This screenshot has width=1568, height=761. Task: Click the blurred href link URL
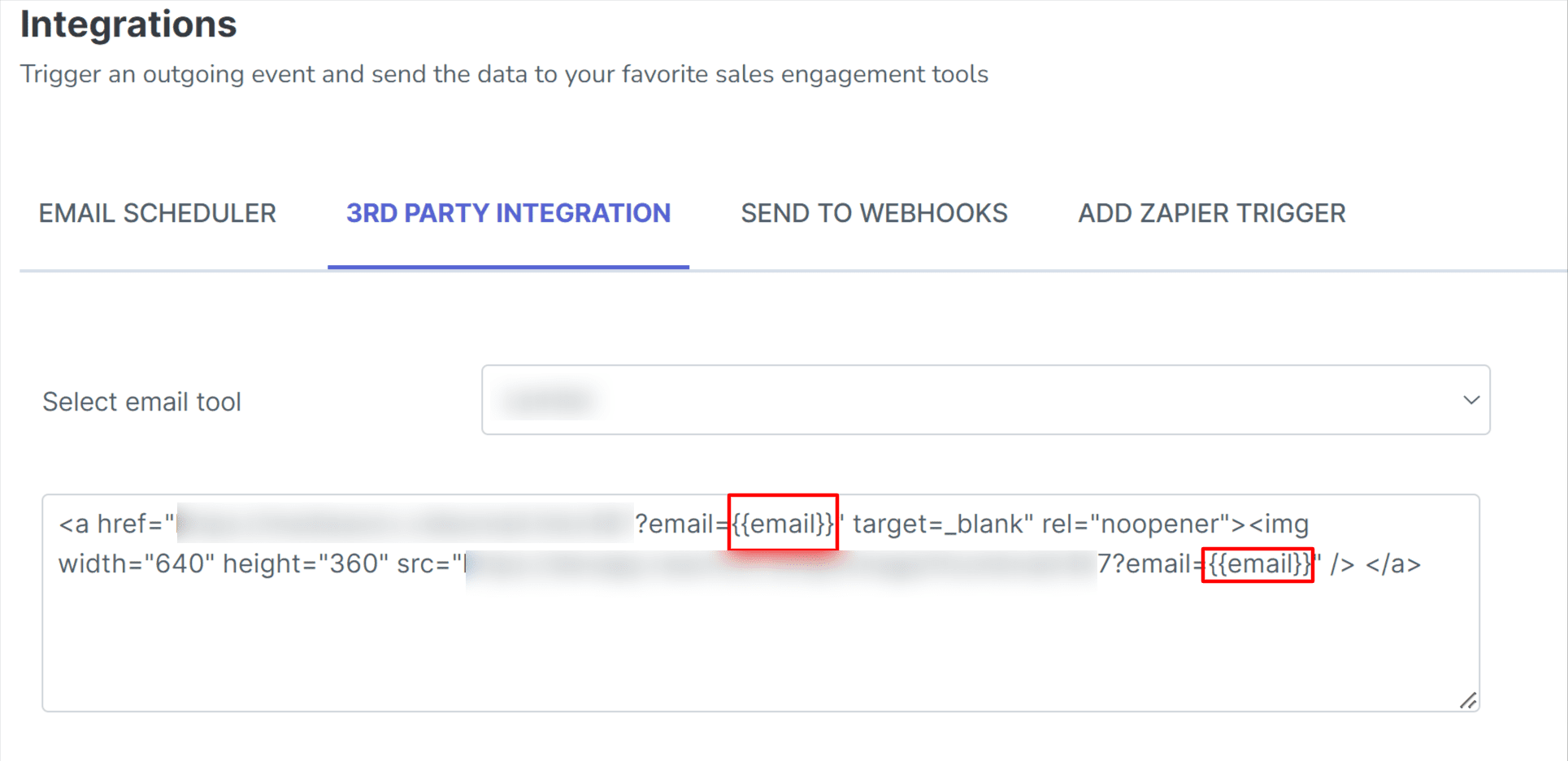[x=404, y=524]
